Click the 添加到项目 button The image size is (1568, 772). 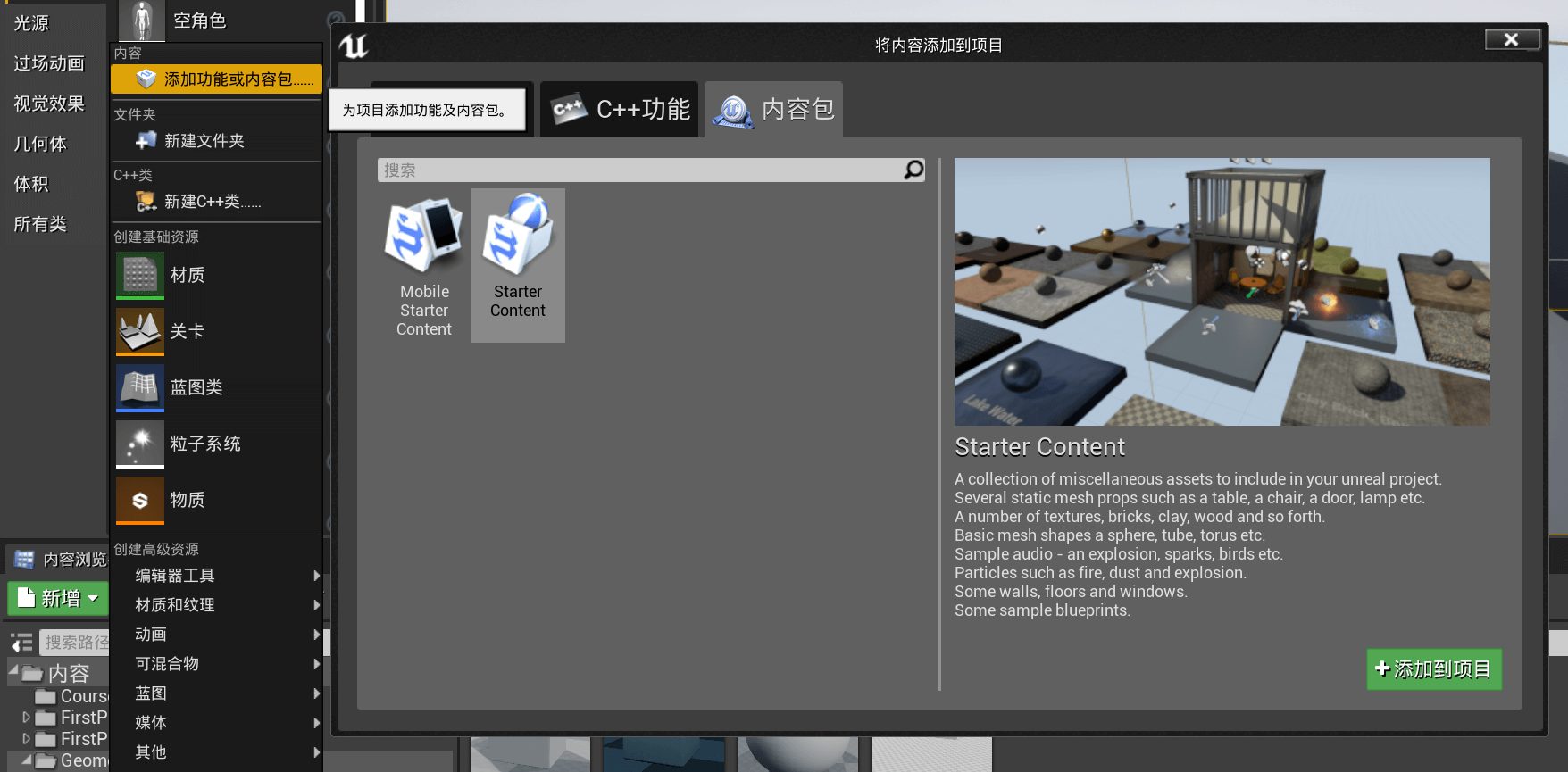tap(1434, 669)
